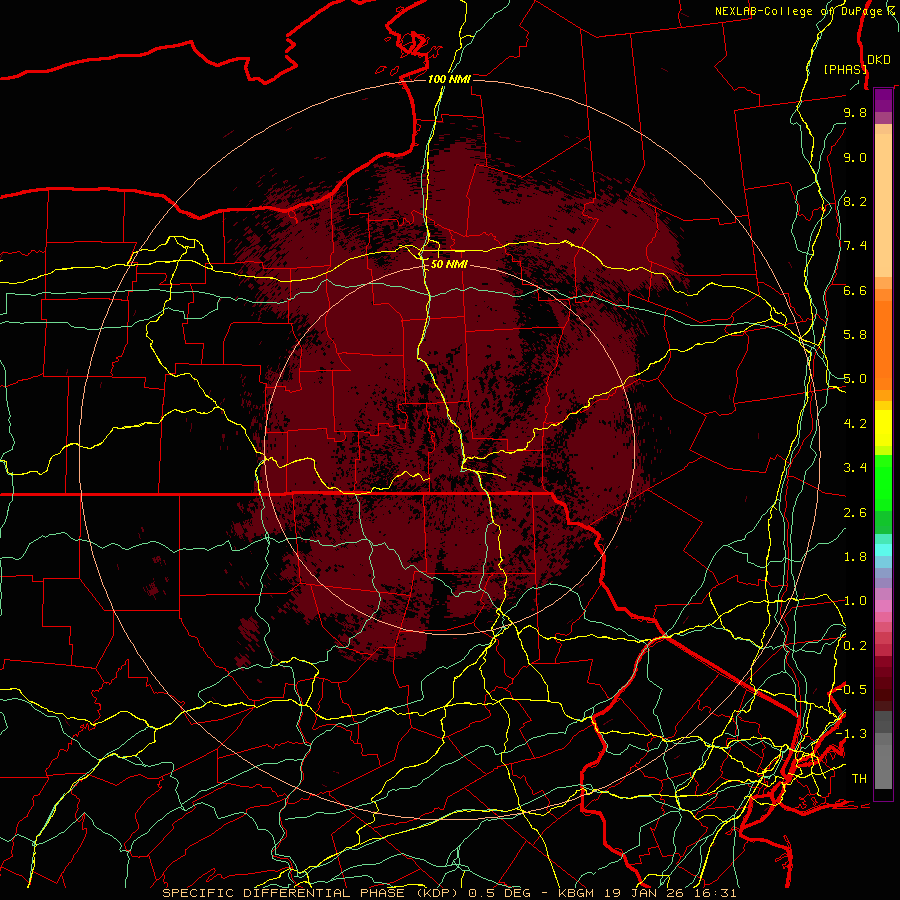Click the purple band at the top of the color bar

883,100
